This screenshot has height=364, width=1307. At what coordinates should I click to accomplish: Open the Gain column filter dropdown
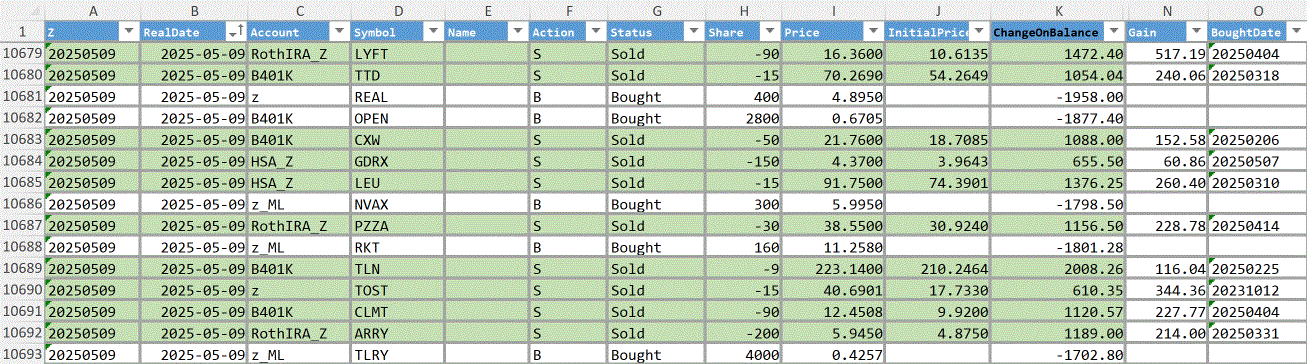(1195, 32)
